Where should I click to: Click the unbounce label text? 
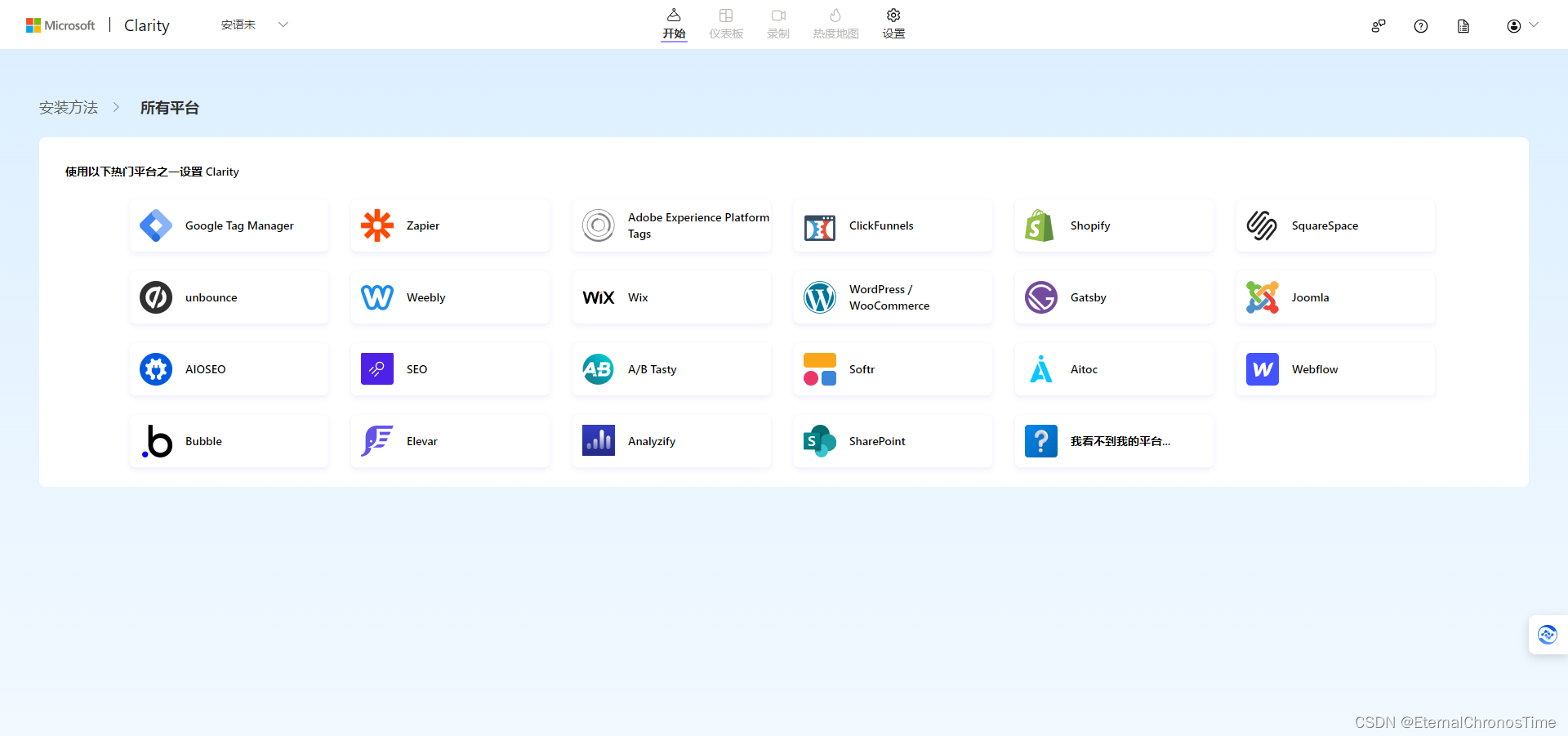point(212,297)
